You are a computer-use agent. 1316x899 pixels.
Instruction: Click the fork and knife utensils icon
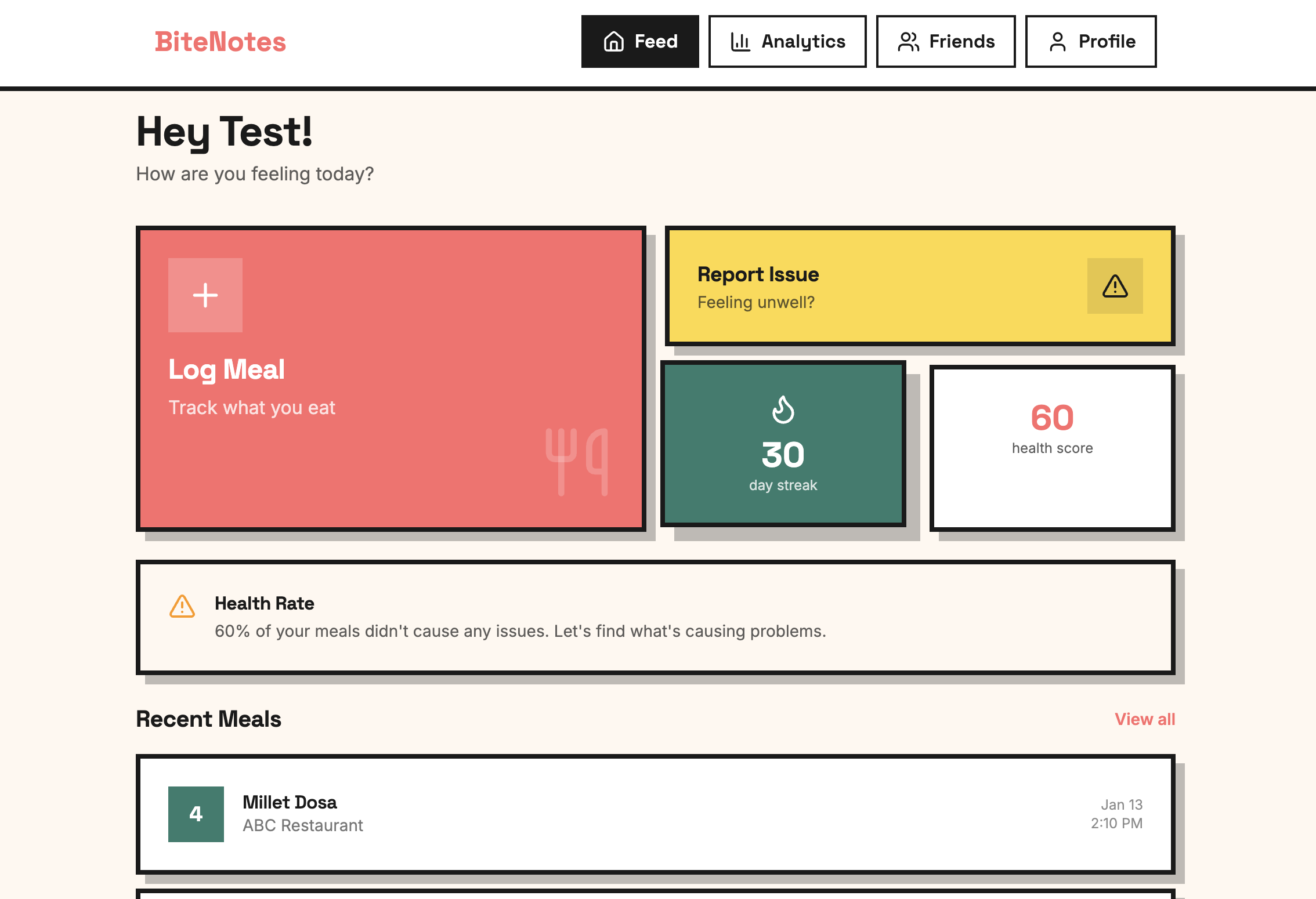[x=577, y=462]
